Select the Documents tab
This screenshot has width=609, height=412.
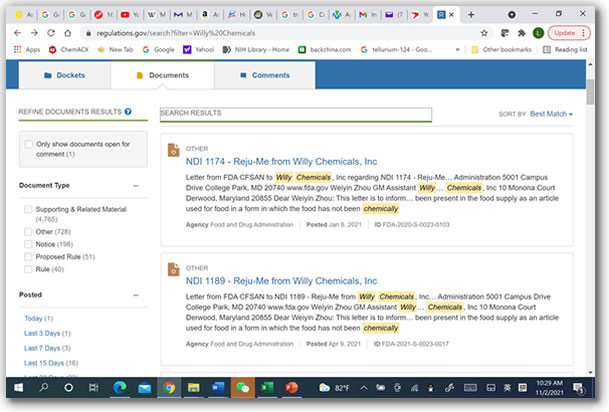point(163,75)
